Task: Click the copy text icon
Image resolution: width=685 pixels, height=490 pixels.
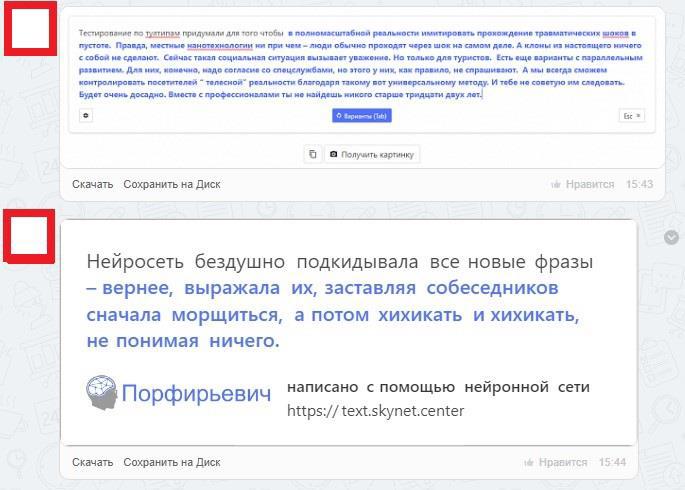Action: [x=313, y=154]
